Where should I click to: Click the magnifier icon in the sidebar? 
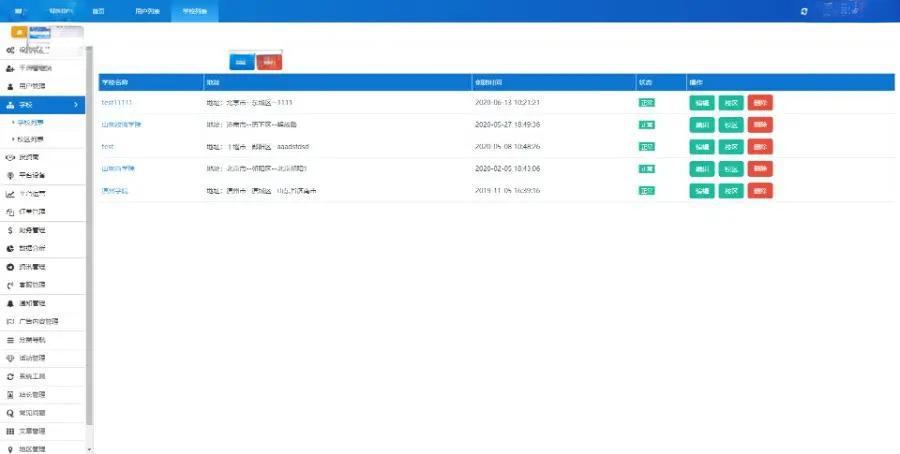click(x=10, y=413)
